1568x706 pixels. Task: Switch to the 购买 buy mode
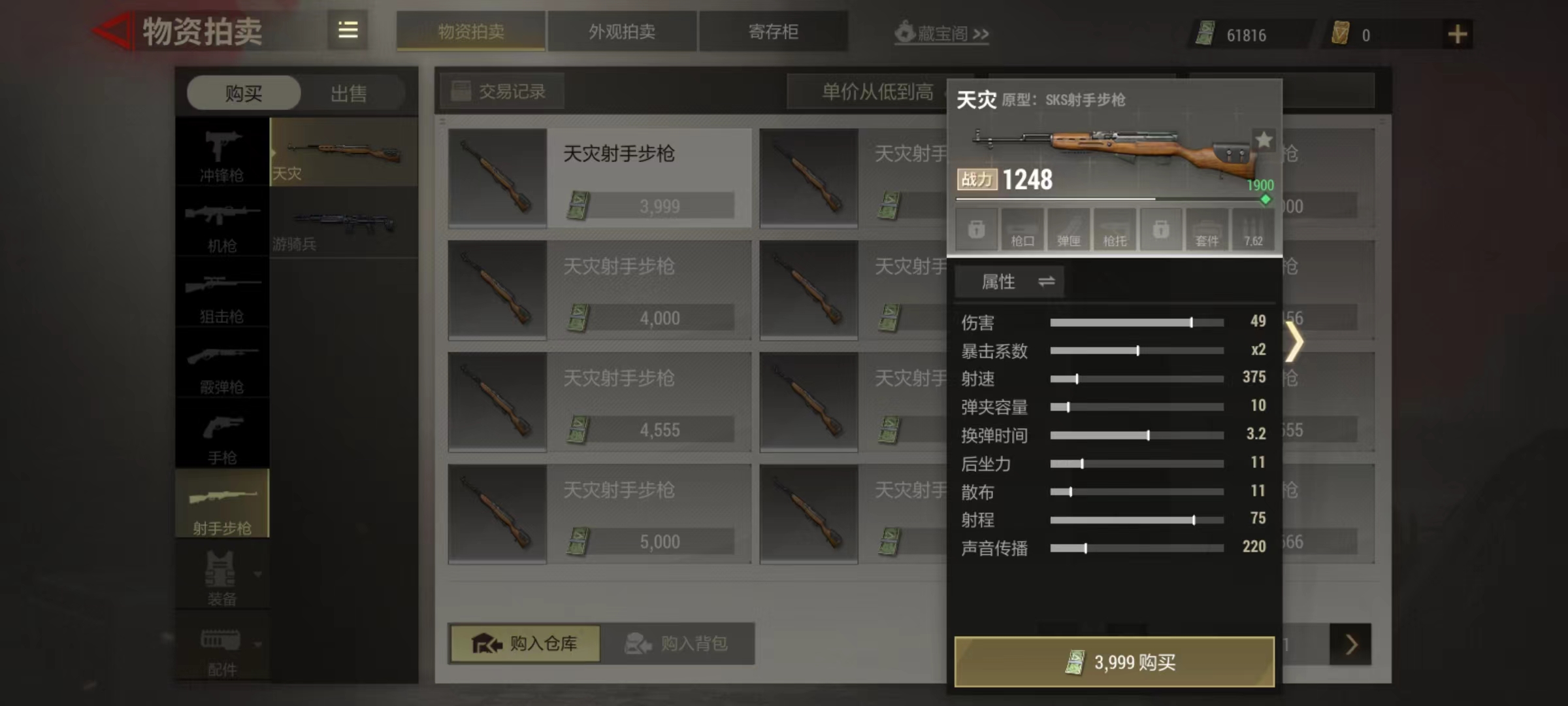coord(244,93)
